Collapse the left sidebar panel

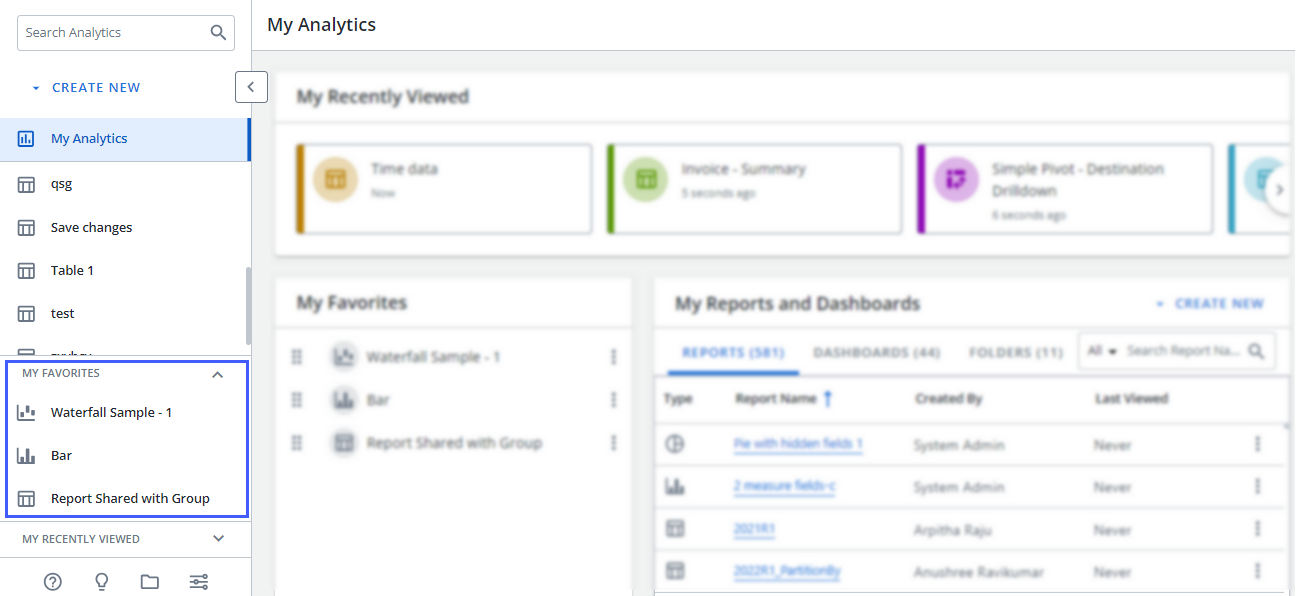pyautogui.click(x=251, y=87)
